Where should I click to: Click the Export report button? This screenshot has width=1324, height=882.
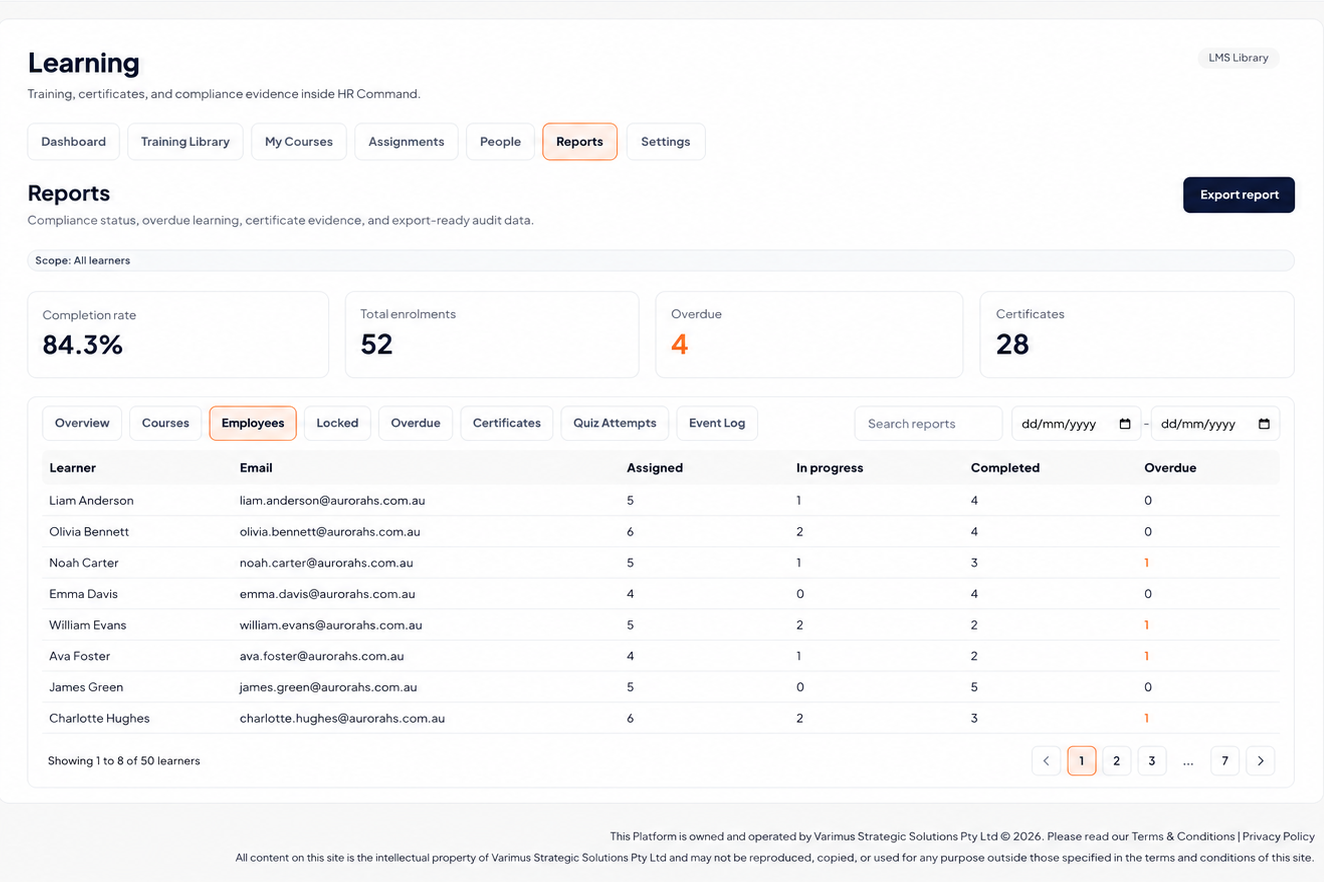pyautogui.click(x=1239, y=195)
